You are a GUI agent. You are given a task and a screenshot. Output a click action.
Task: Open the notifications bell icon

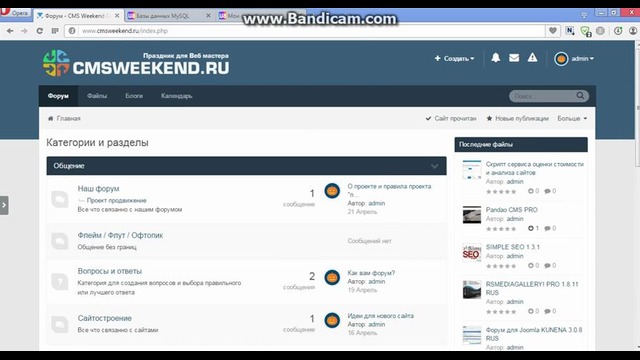point(496,58)
